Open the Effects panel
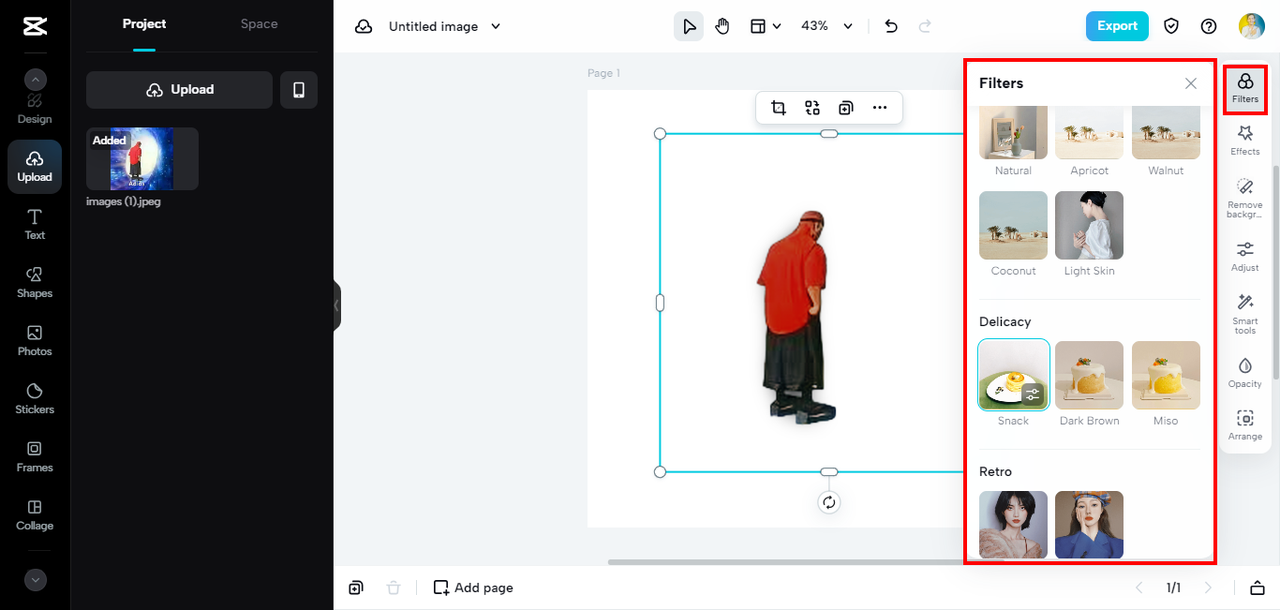Screen dimensions: 1280x610 pyautogui.click(x=1245, y=140)
